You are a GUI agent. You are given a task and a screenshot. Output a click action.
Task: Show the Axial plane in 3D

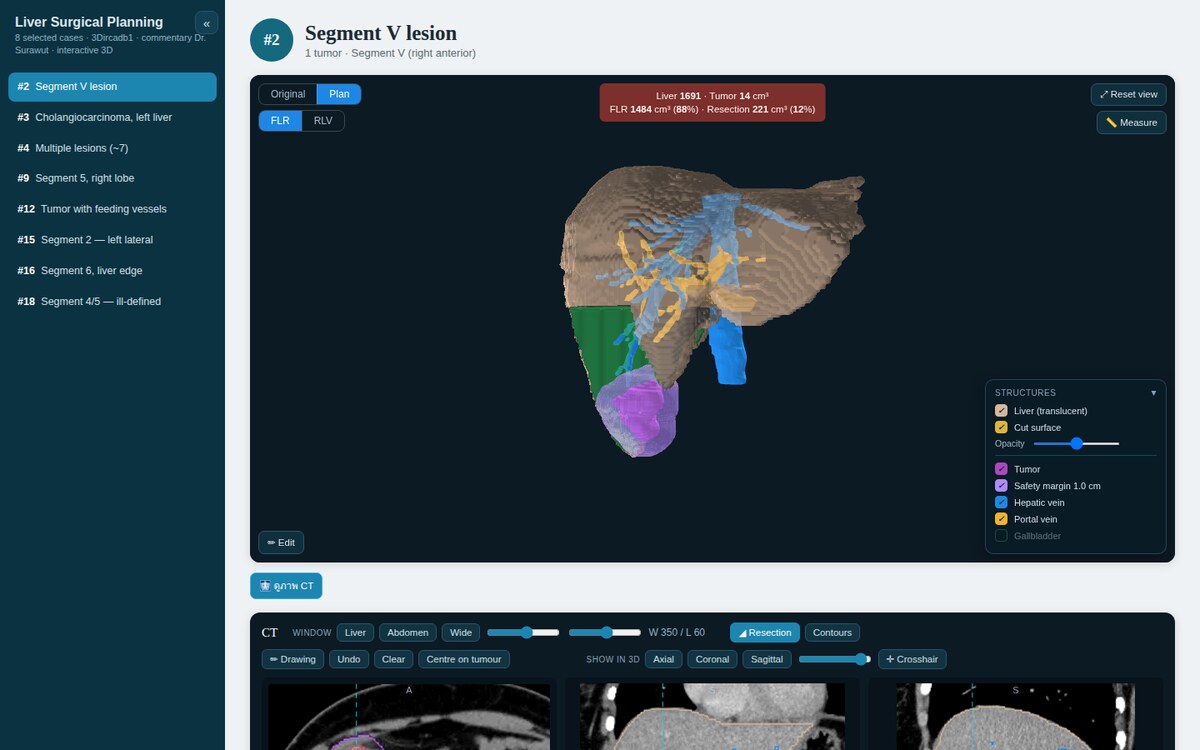click(663, 659)
